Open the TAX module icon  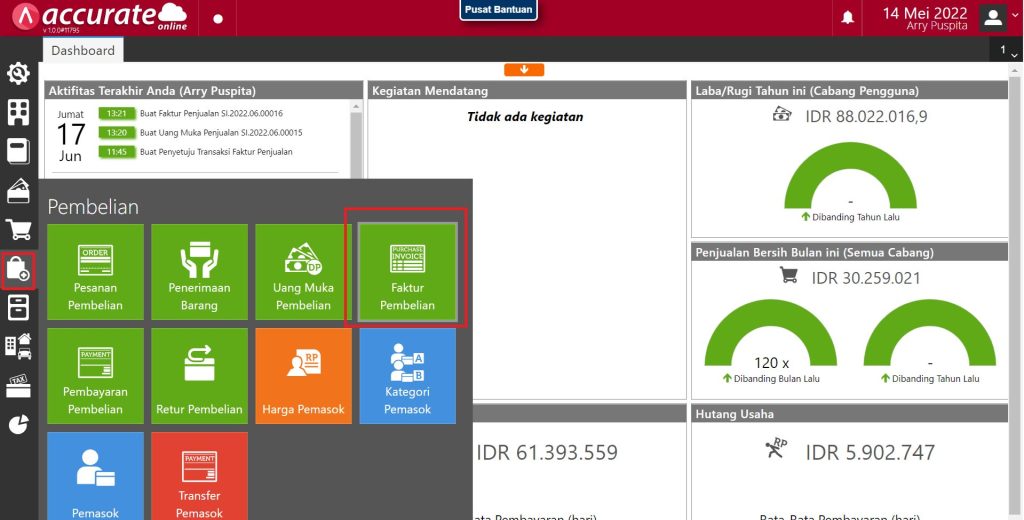pyautogui.click(x=18, y=386)
